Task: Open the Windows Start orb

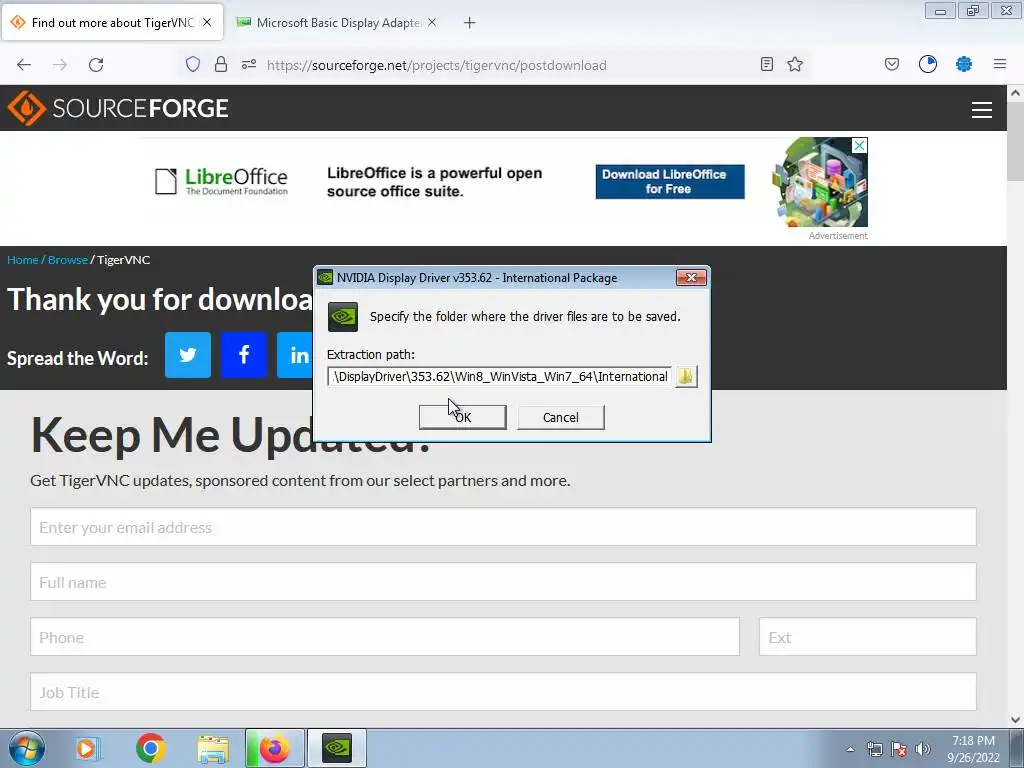Action: (x=27, y=748)
